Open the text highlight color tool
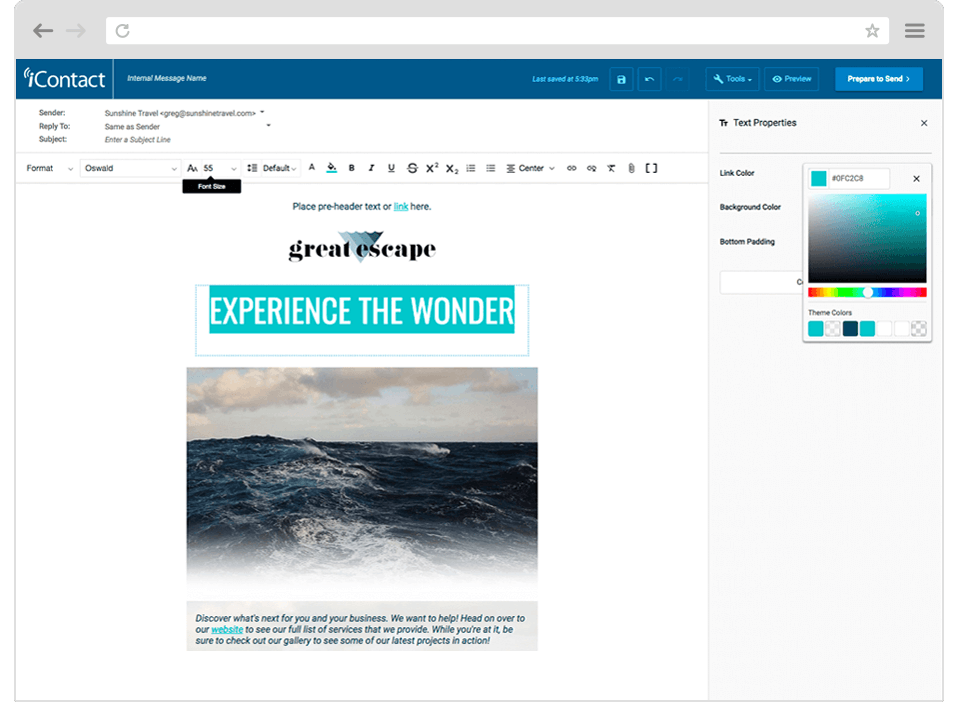Viewport: 960px width, 702px height. pos(331,168)
